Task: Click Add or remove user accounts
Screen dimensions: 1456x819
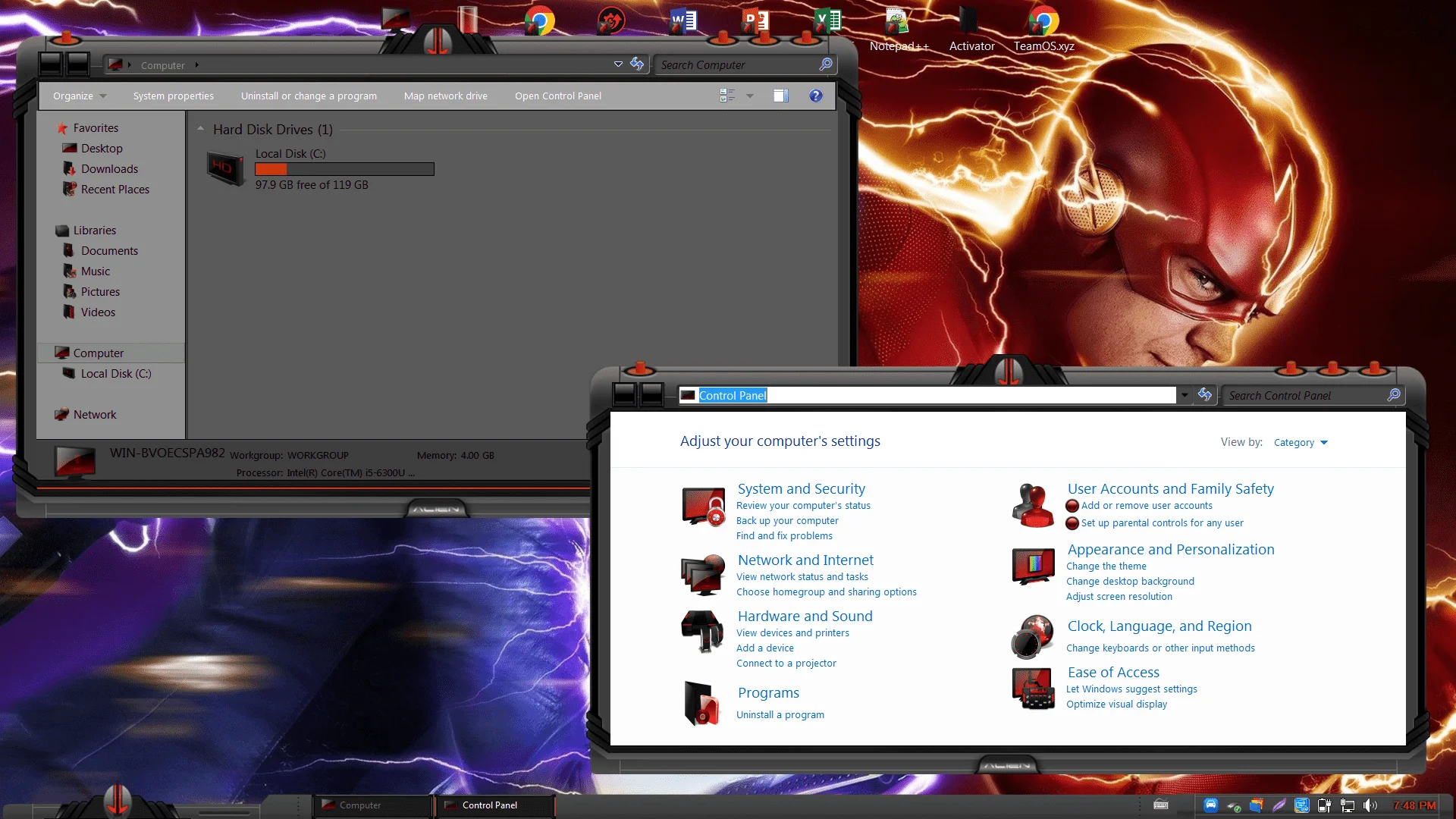Action: click(x=1147, y=505)
